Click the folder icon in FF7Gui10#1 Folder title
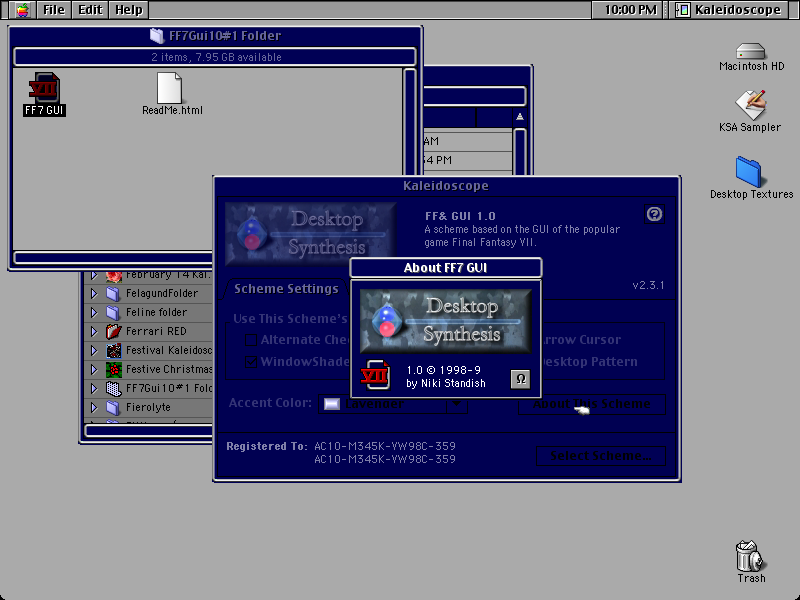Image resolution: width=800 pixels, height=600 pixels. tap(157, 36)
